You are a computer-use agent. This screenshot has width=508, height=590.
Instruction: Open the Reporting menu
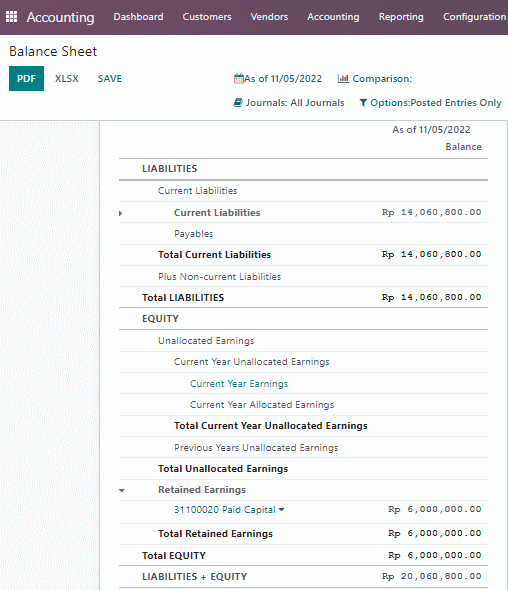coord(401,17)
